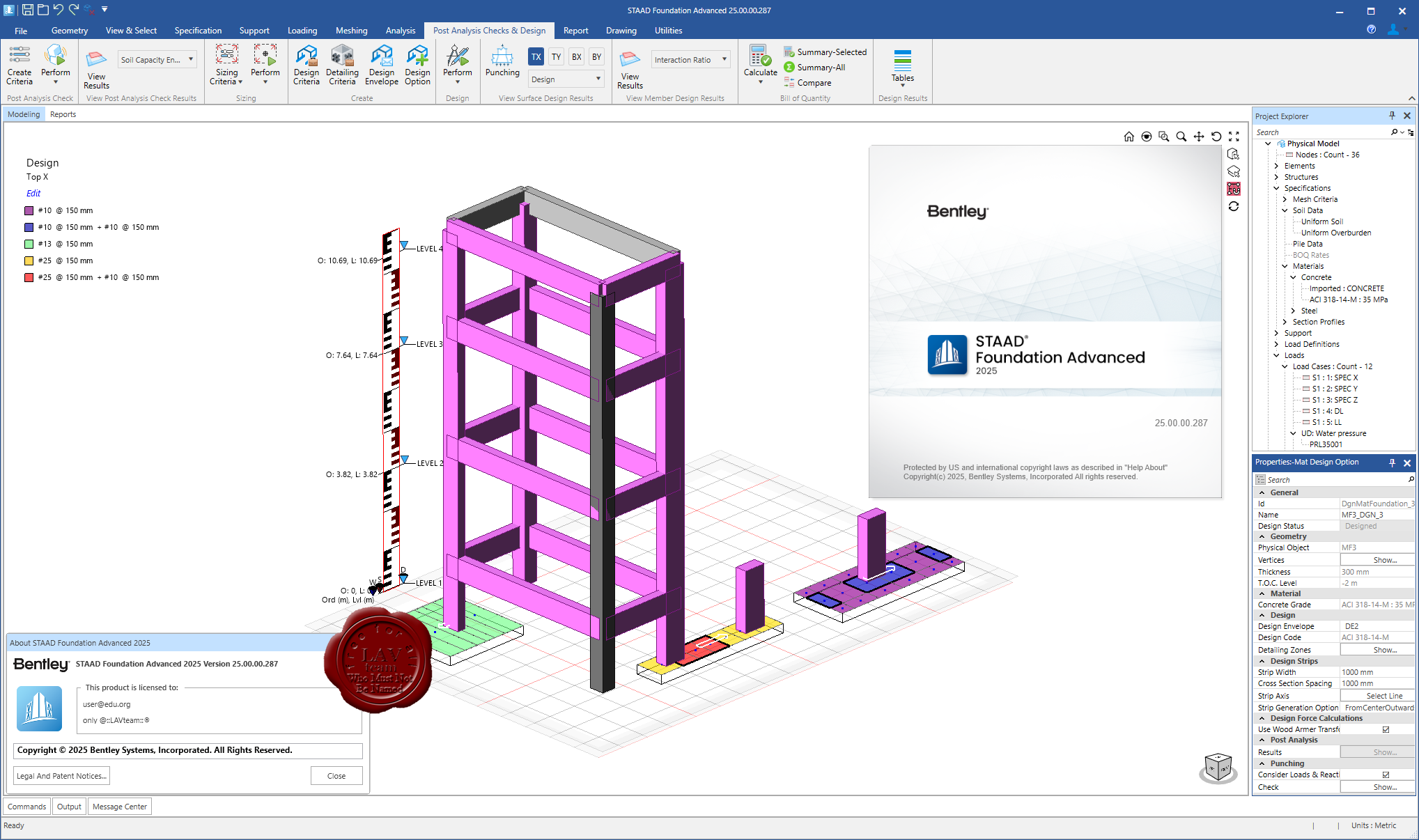Click the refresh view icon in viewport sidebar

click(x=1234, y=206)
